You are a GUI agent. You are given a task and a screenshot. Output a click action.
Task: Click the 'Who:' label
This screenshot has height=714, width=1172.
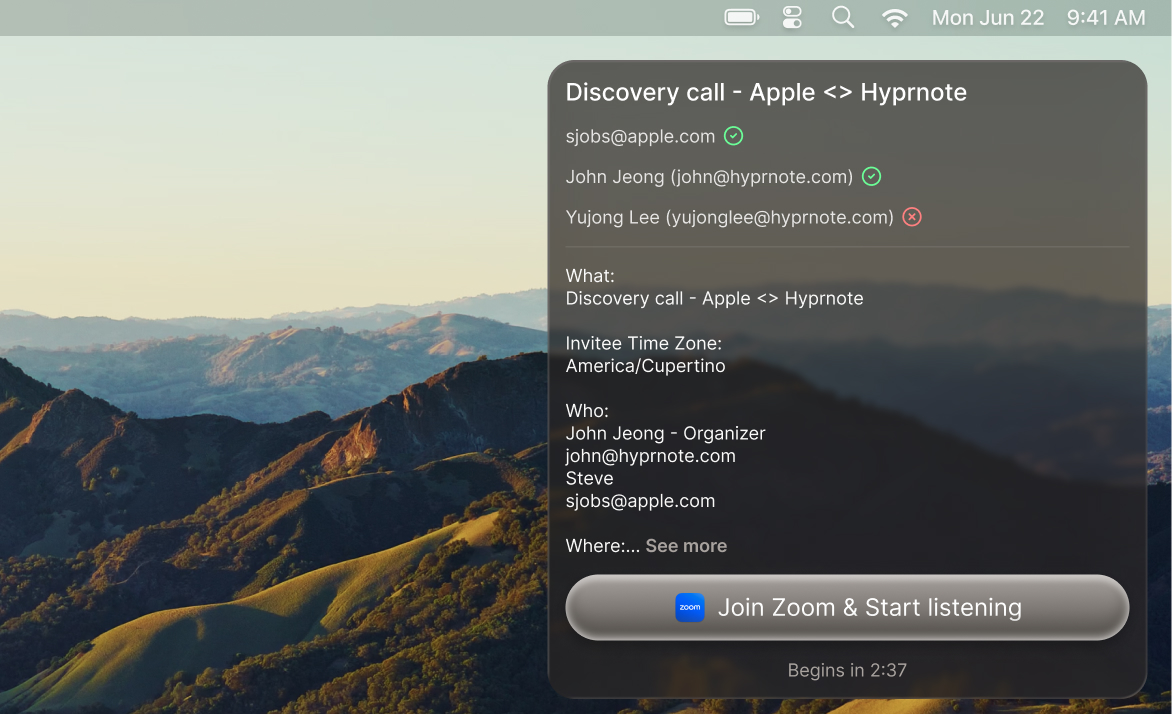587,410
